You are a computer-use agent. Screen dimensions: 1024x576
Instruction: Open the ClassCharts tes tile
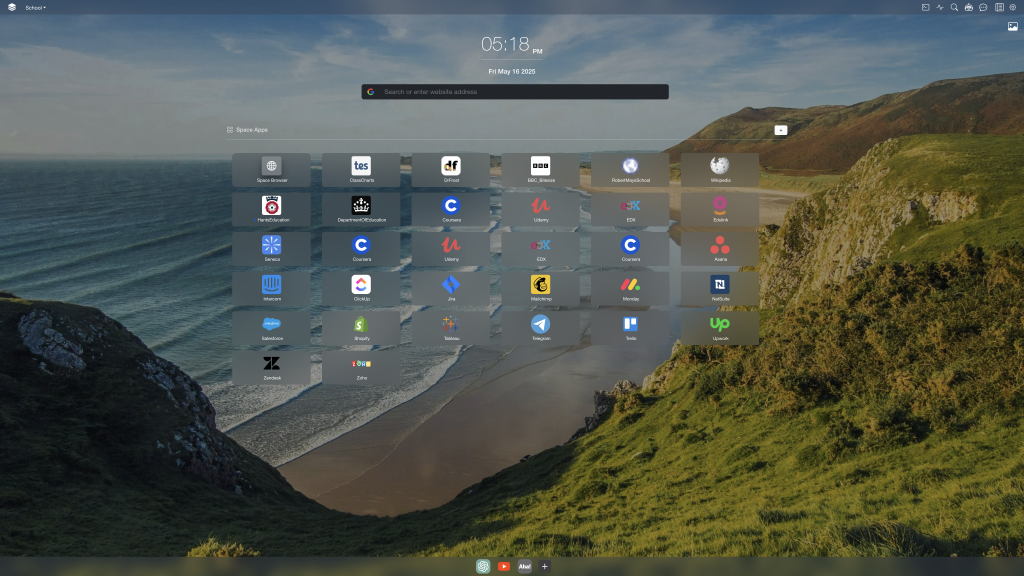361,170
